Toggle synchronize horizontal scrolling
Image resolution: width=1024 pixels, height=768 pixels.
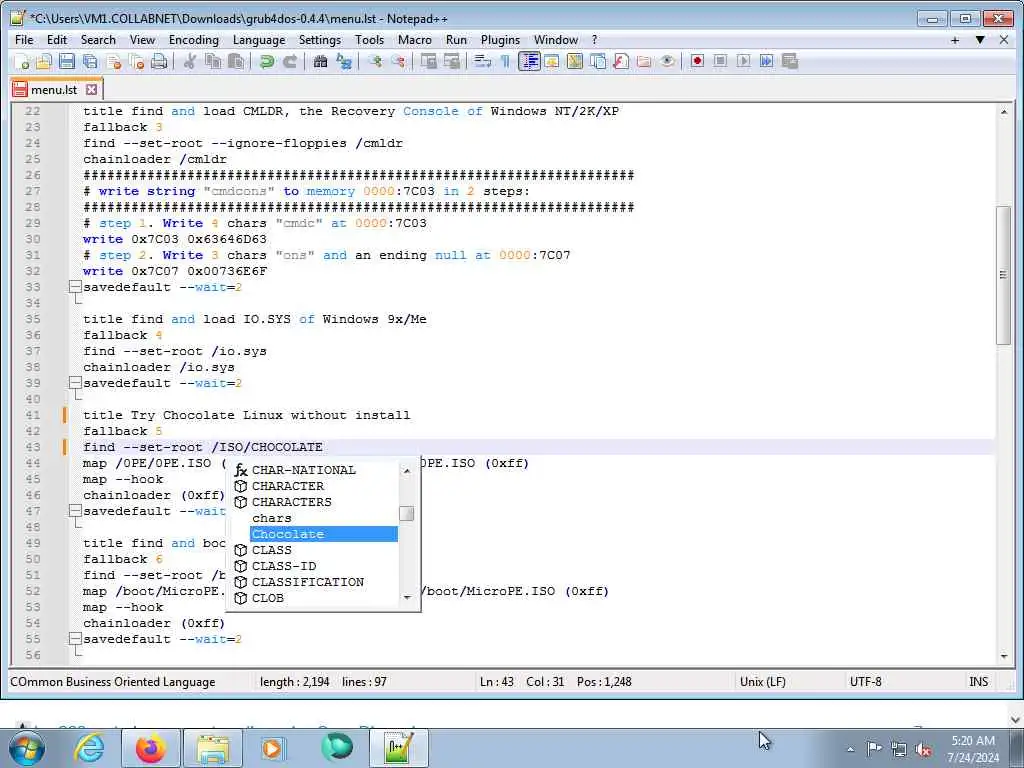452,61
